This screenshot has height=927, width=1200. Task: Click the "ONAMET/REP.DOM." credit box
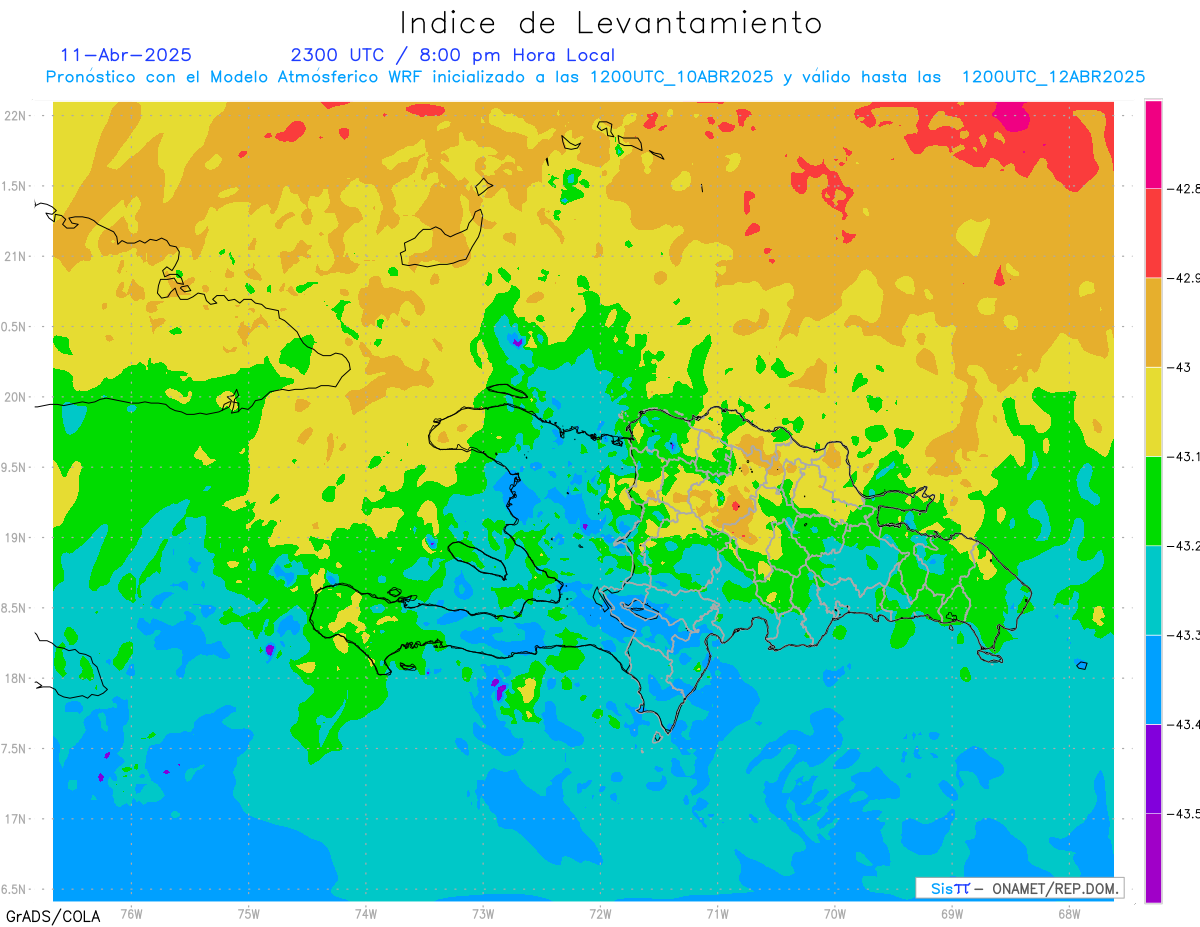1019,888
